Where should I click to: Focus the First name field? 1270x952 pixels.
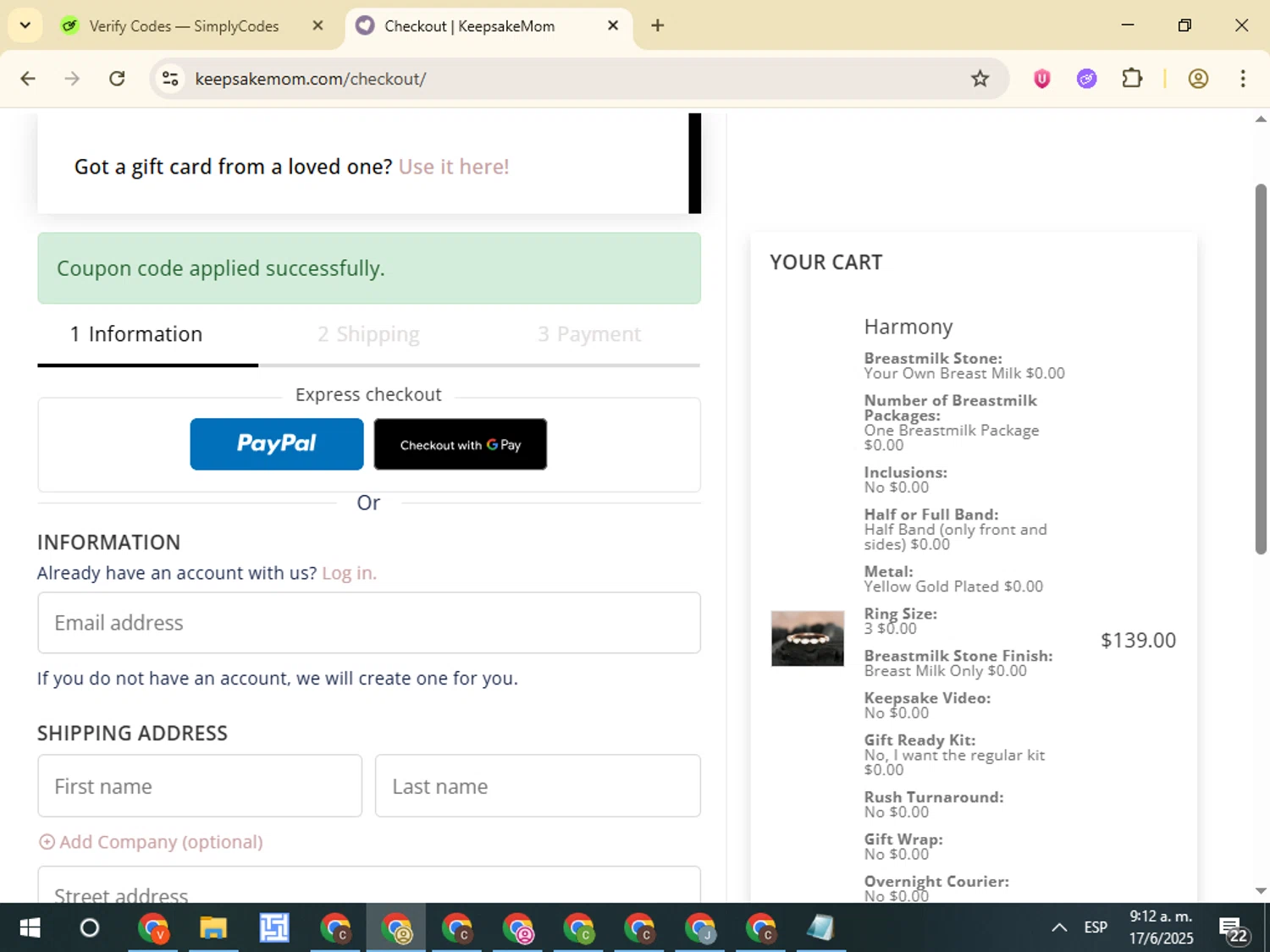pos(200,786)
